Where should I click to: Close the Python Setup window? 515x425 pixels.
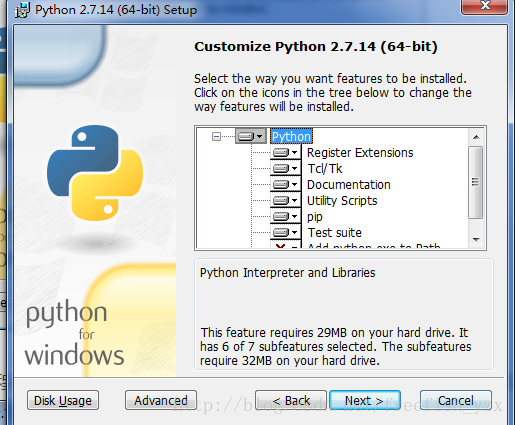(x=485, y=6)
